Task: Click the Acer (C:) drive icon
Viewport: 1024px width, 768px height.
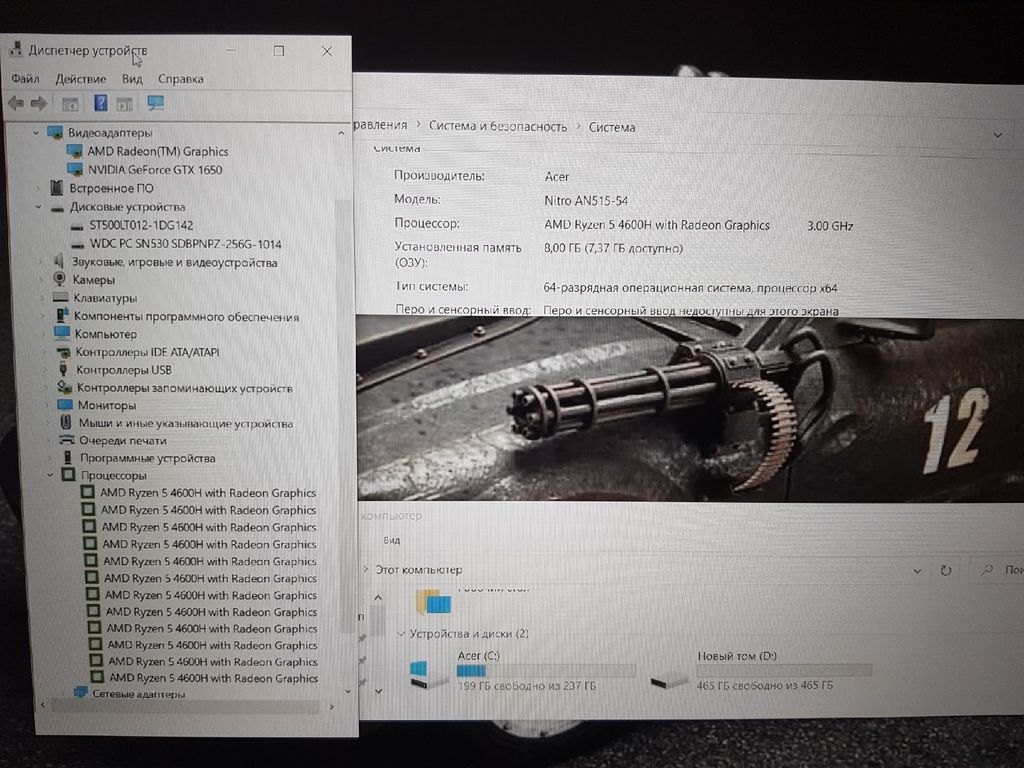Action: [432, 674]
